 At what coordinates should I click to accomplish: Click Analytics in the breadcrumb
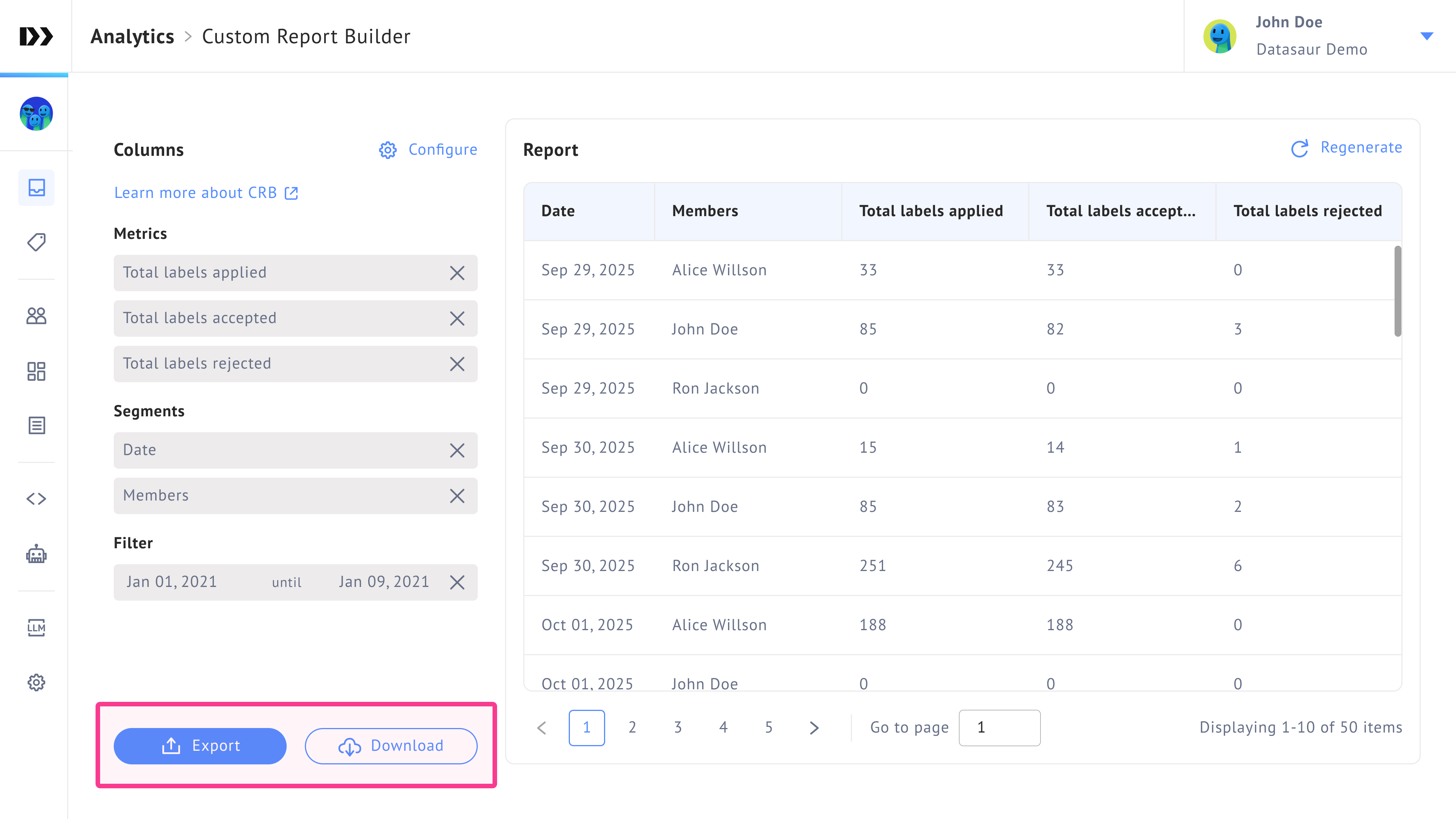132,36
